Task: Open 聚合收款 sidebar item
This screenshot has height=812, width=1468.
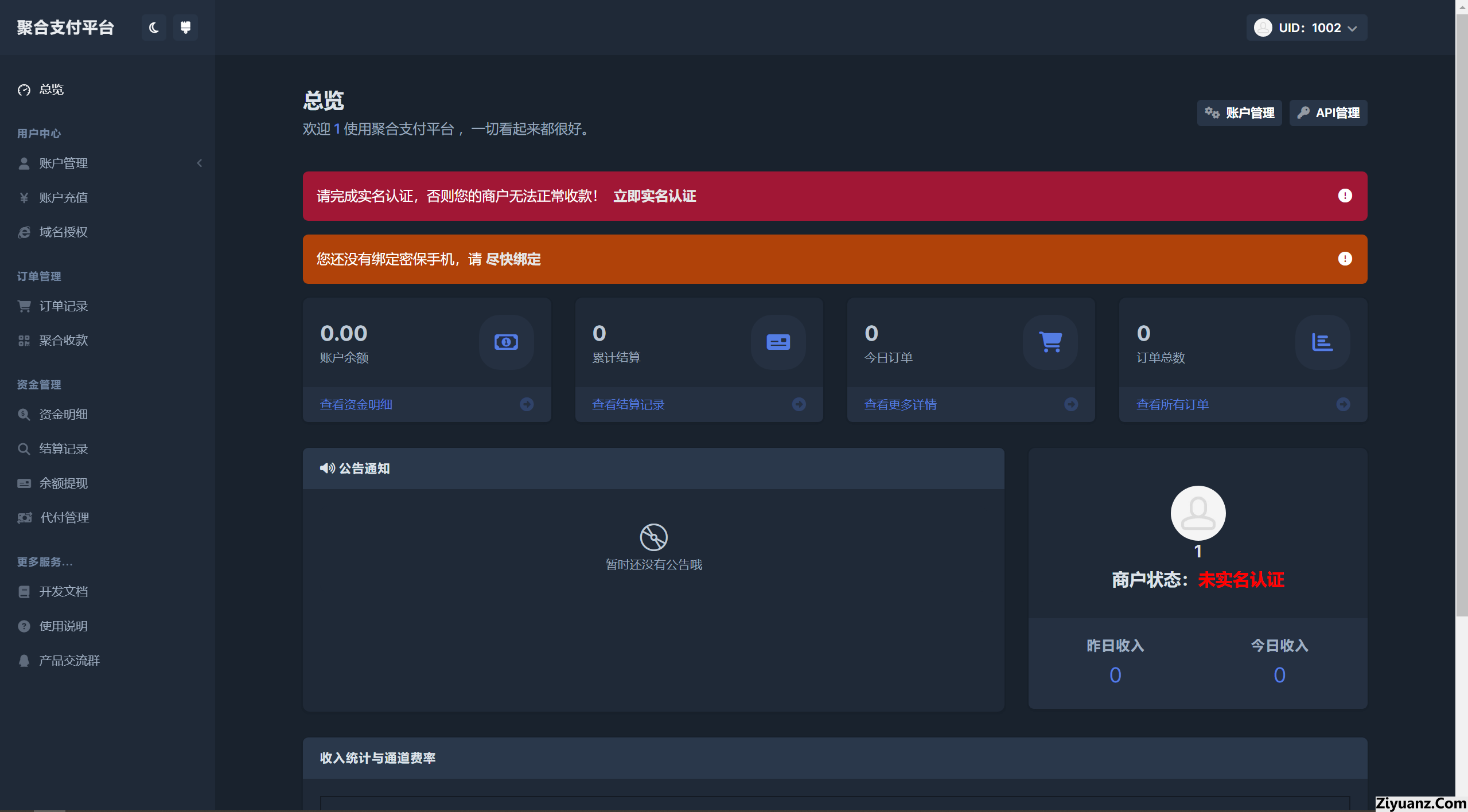Action: pyautogui.click(x=63, y=341)
